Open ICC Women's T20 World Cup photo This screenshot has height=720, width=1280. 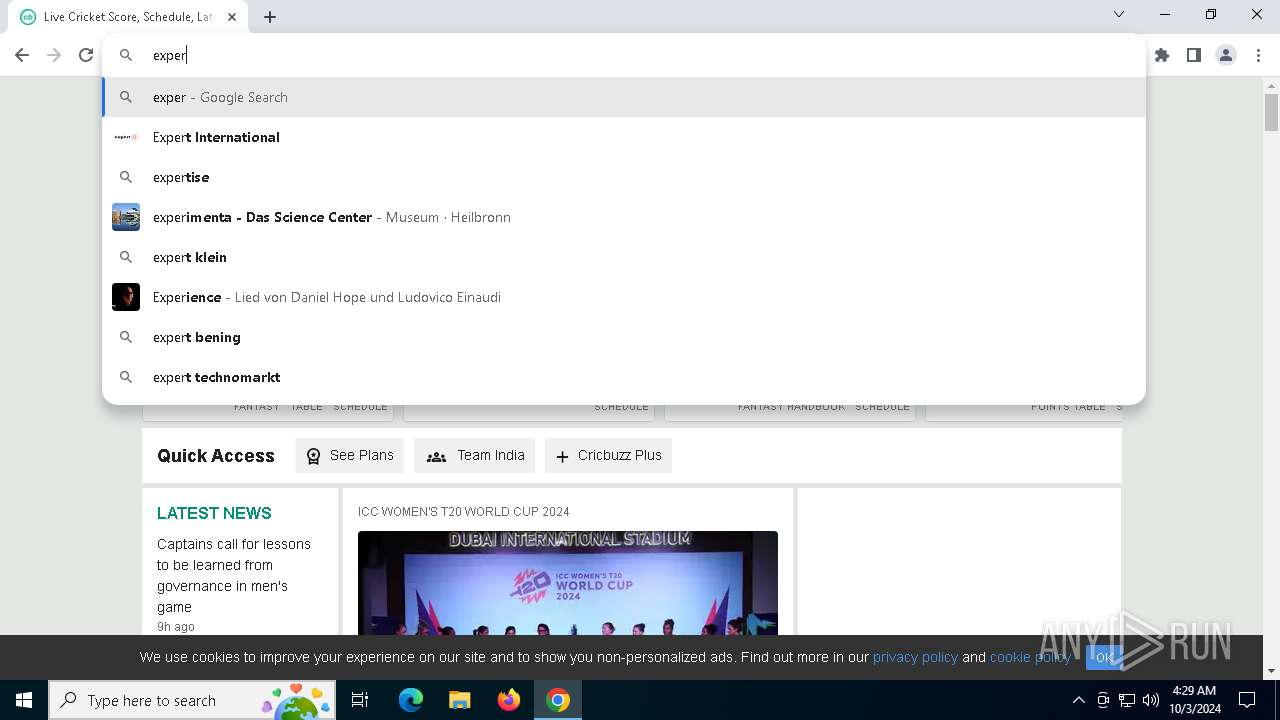(x=568, y=583)
